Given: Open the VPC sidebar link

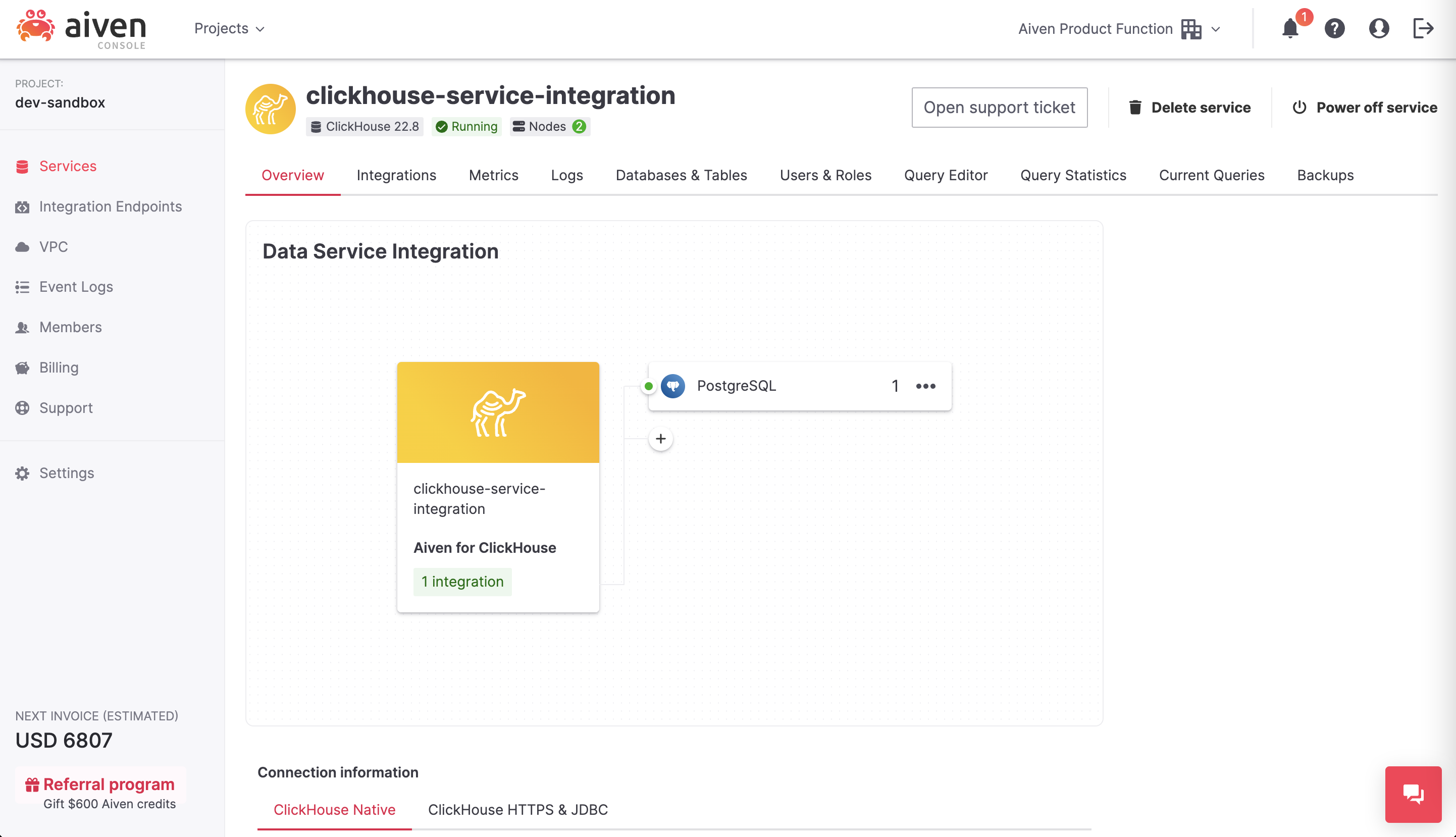Looking at the screenshot, I should point(54,247).
